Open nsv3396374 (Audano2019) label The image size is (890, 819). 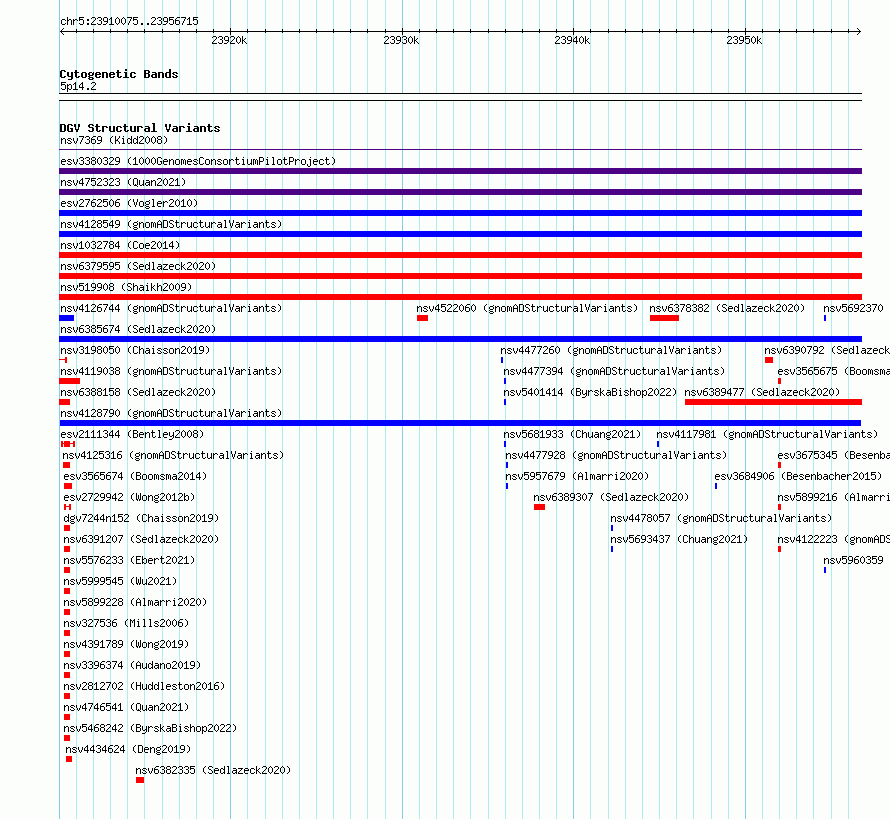(x=132, y=665)
